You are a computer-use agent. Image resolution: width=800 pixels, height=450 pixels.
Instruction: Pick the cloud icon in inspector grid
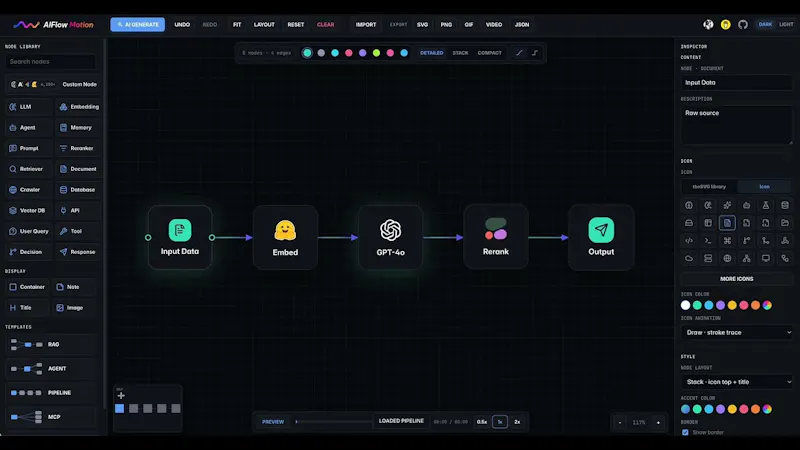point(689,258)
